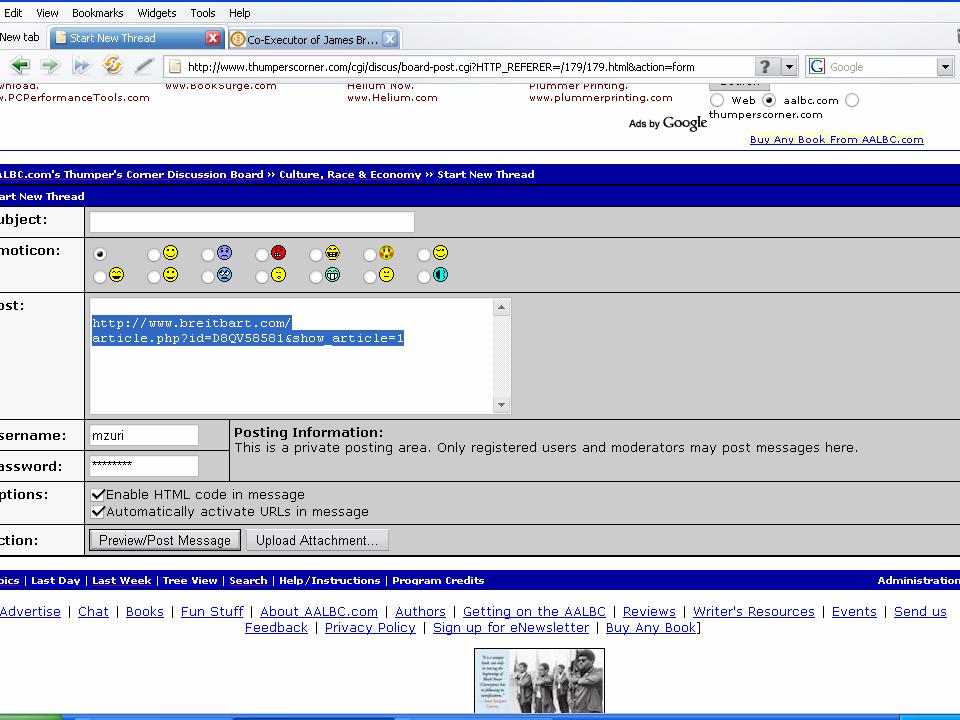Image resolution: width=960 pixels, height=720 pixels.
Task: Open the Administration link
Action: coord(918,580)
